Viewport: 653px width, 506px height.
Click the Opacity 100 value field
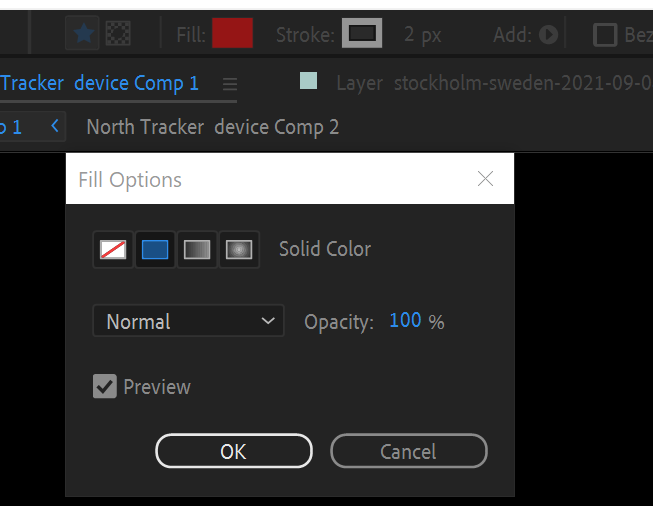click(405, 321)
